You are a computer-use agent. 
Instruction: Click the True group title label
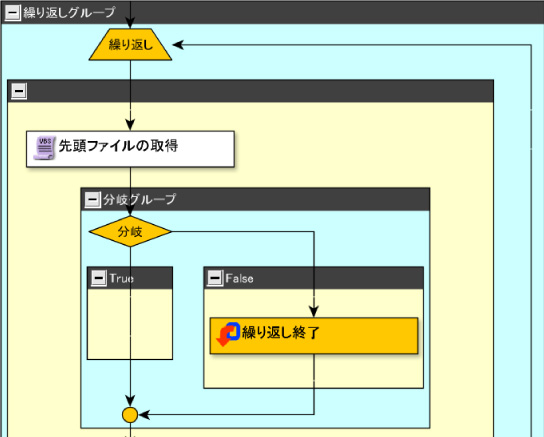click(x=121, y=278)
